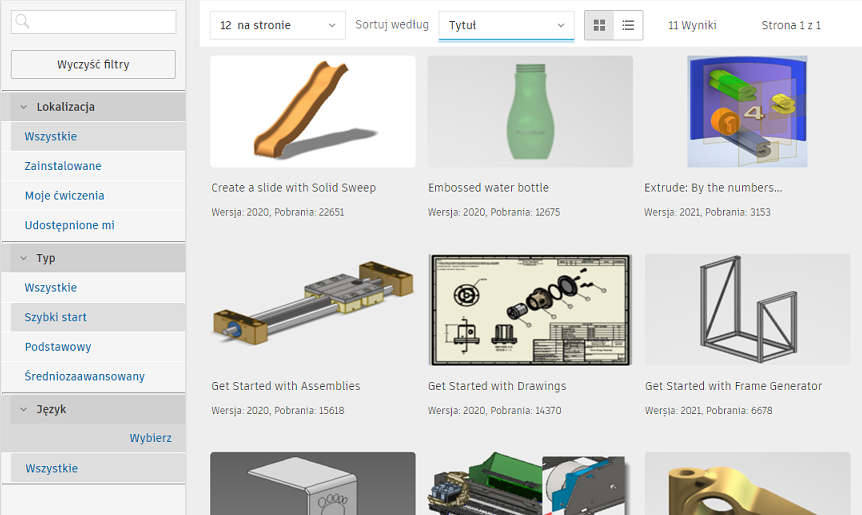862x515 pixels.
Task: Select Wszystkie under Typ
Action: click(98, 287)
